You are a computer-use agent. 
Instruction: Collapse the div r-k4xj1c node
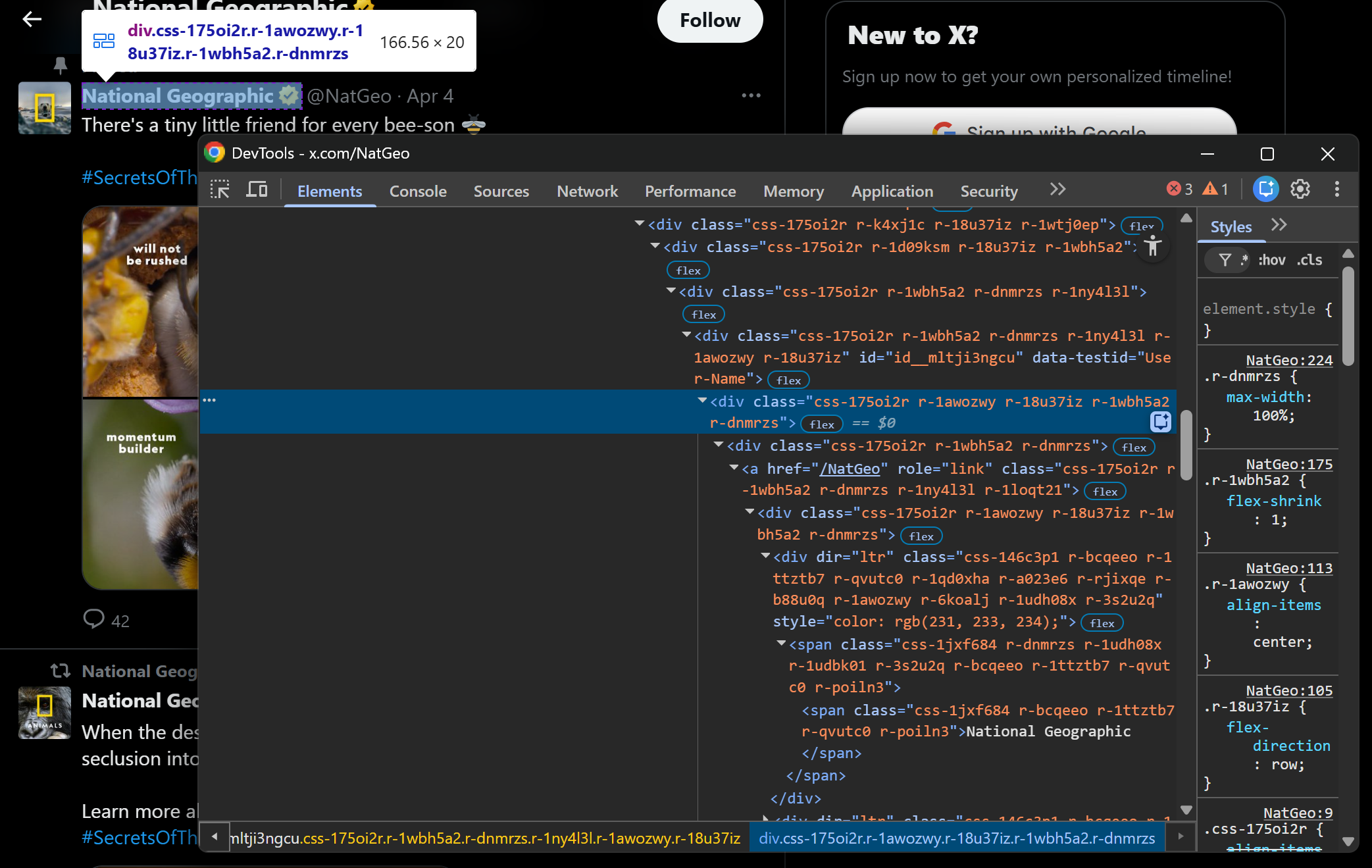tap(639, 224)
